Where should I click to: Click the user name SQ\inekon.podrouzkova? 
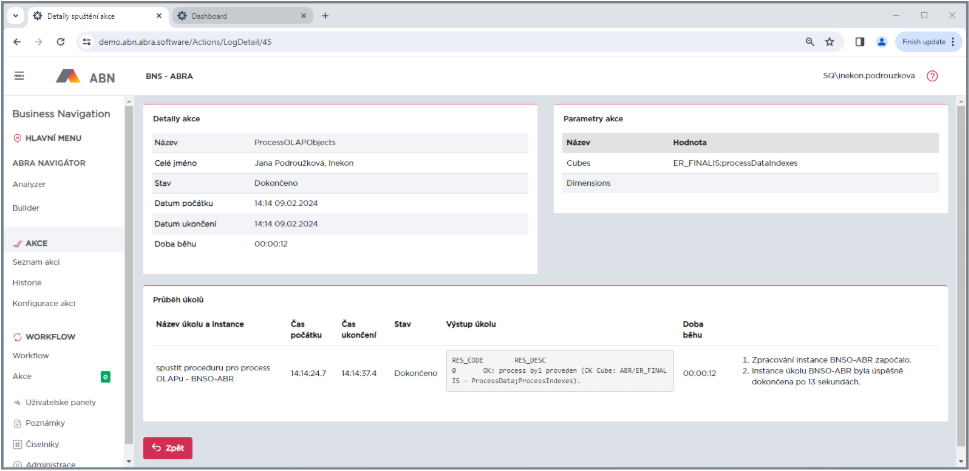coord(869,76)
